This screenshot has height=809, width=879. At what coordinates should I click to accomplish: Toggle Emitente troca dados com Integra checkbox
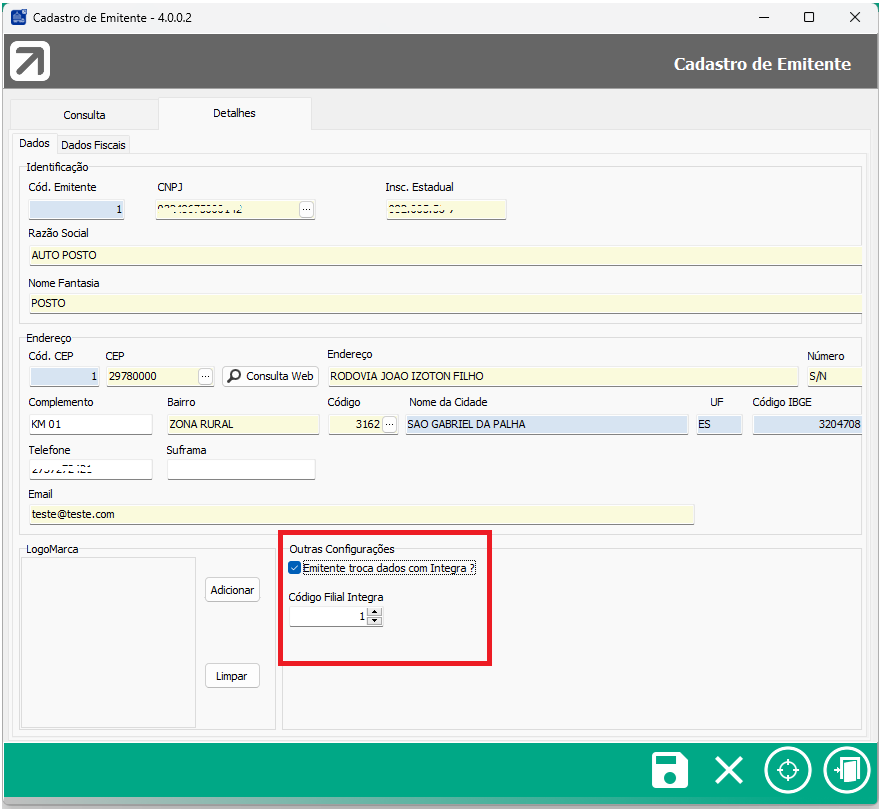tap(295, 568)
